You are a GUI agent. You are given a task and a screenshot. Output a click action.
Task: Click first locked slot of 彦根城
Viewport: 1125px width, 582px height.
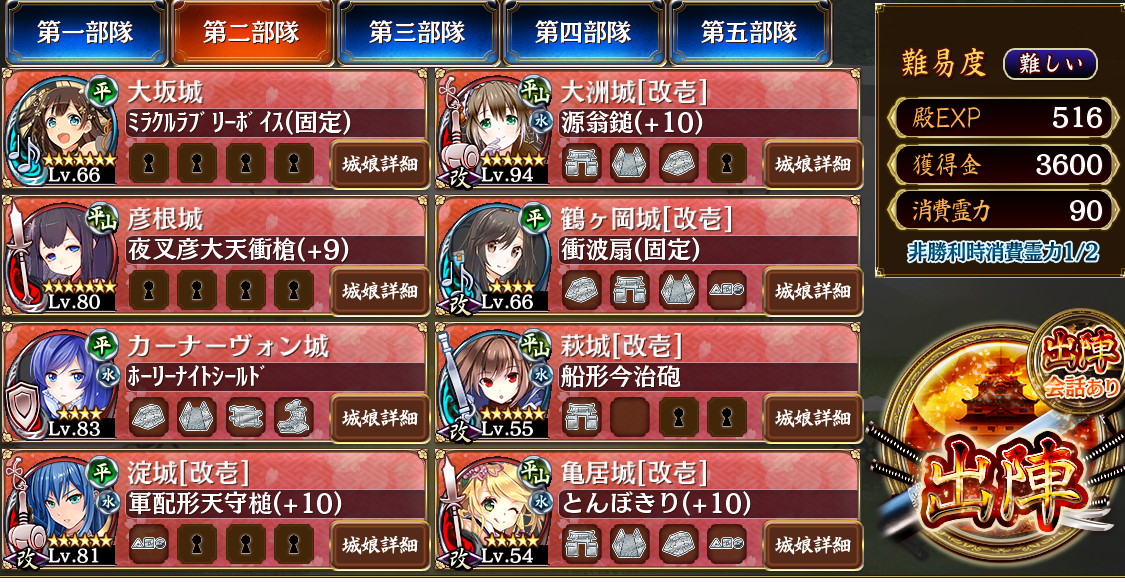[148, 290]
